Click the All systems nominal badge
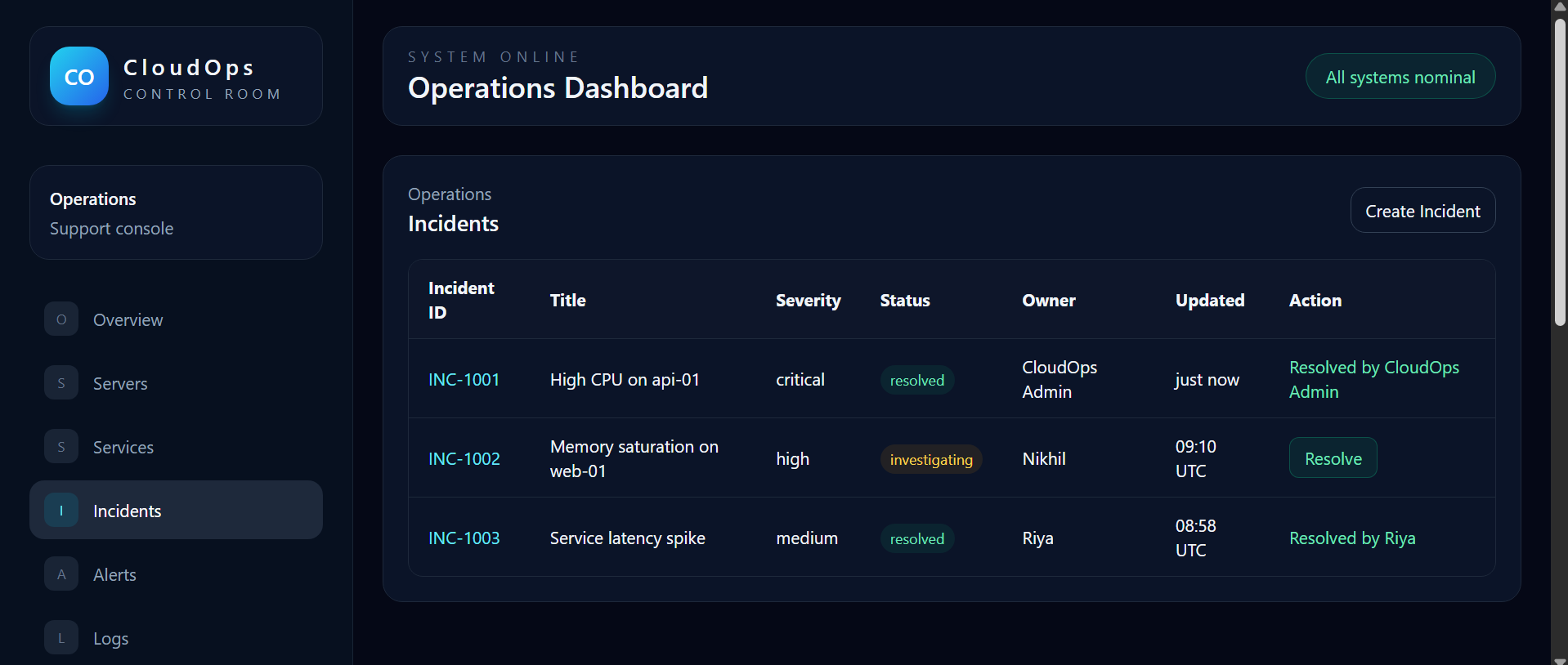 point(1400,77)
